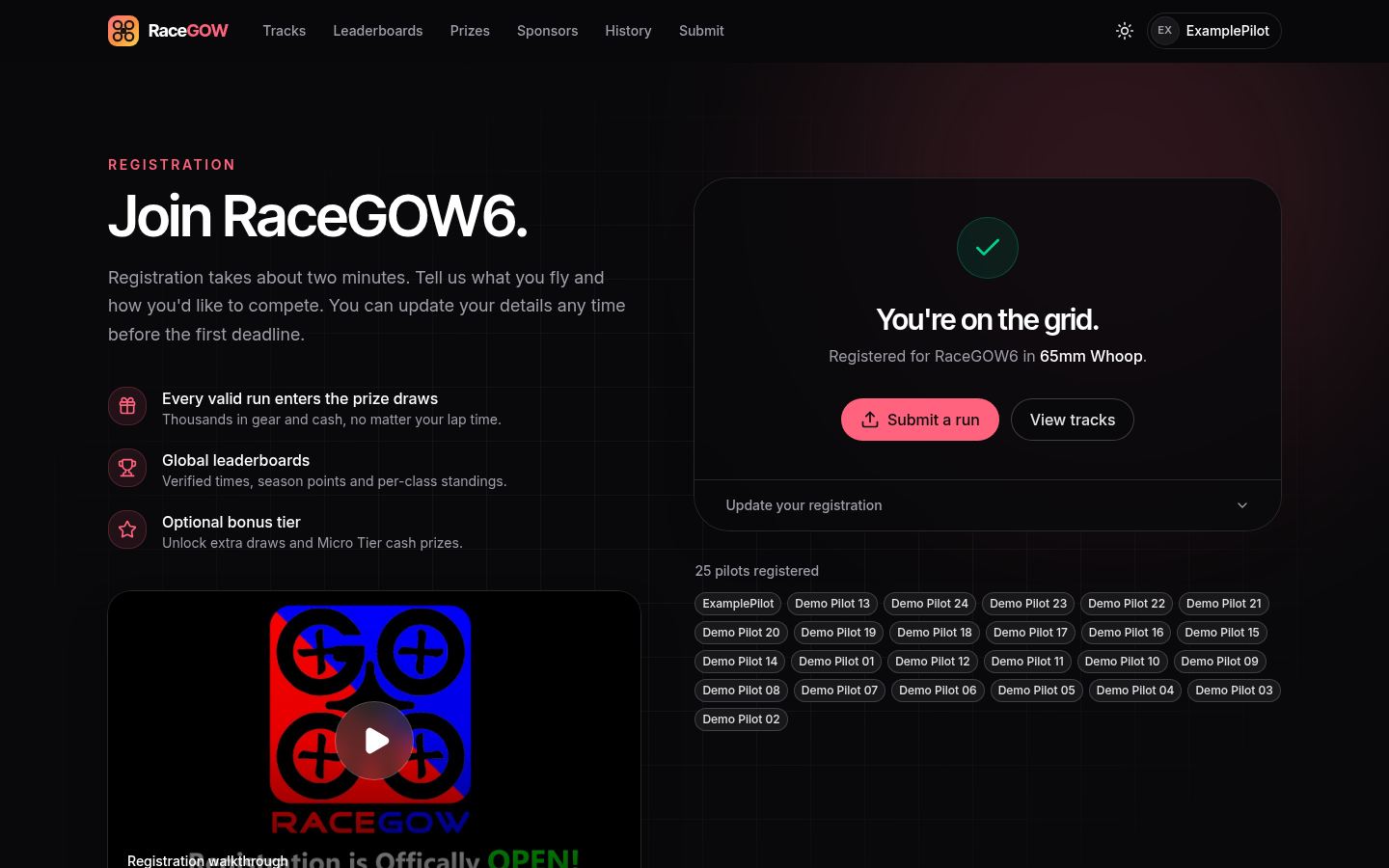Image resolution: width=1389 pixels, height=868 pixels.
Task: Select the Demo Pilot 24 chip
Action: coord(930,604)
